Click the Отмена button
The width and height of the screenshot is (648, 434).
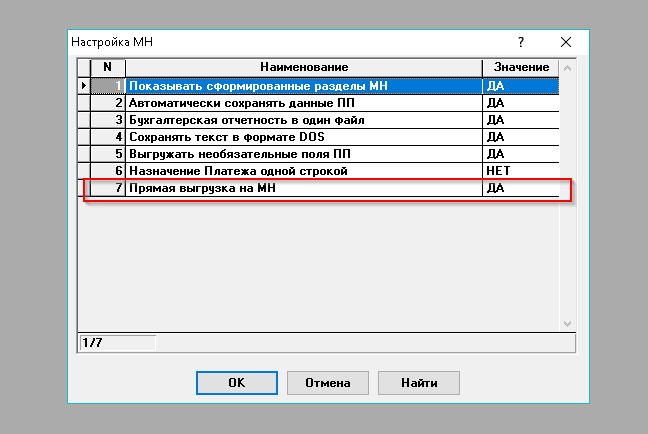[328, 383]
